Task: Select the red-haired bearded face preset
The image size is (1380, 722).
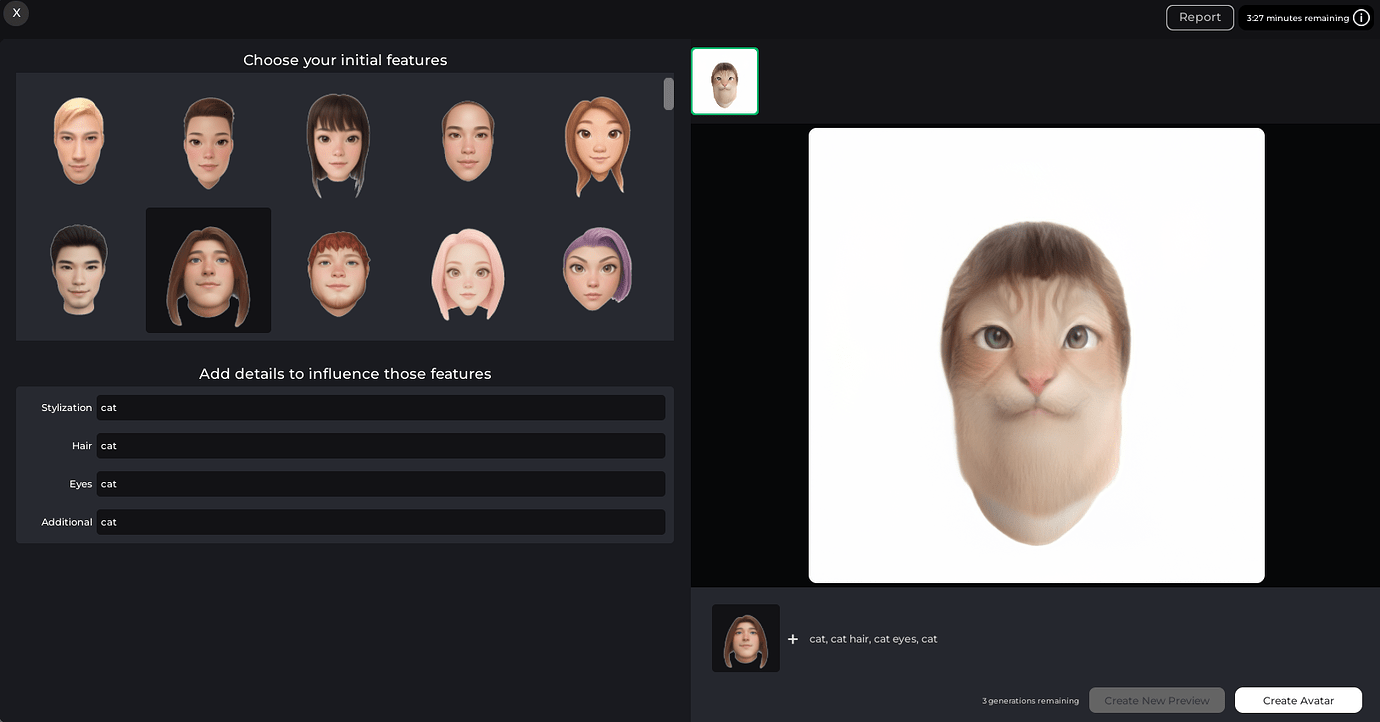Action: tap(338, 270)
